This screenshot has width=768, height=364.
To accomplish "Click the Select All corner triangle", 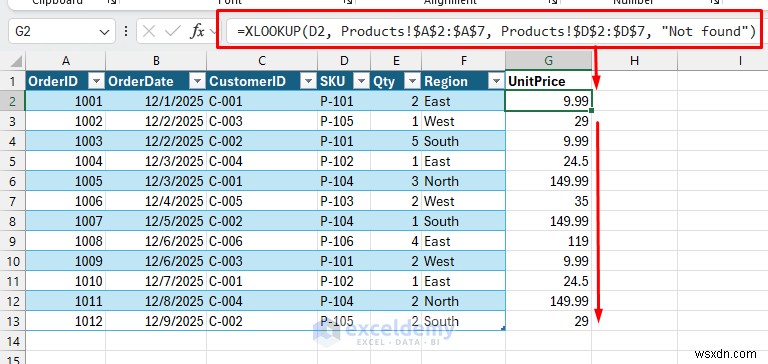I will 16,62.
